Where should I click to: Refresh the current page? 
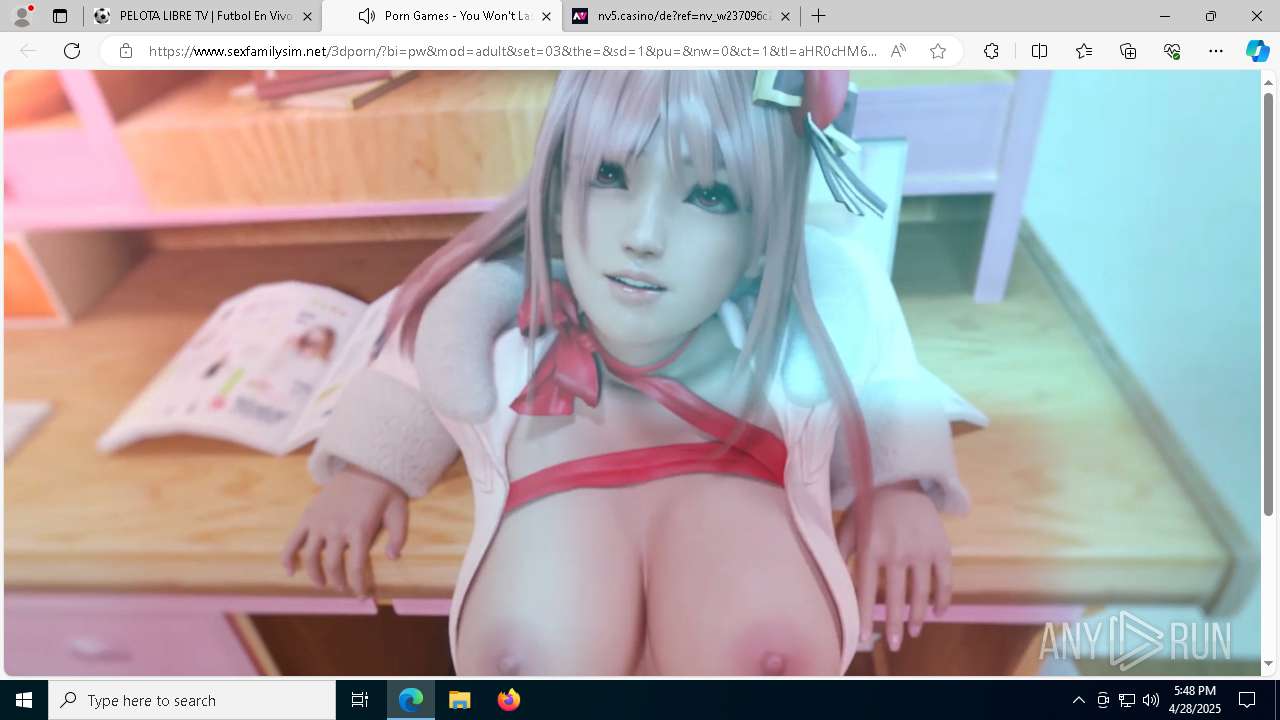[72, 51]
